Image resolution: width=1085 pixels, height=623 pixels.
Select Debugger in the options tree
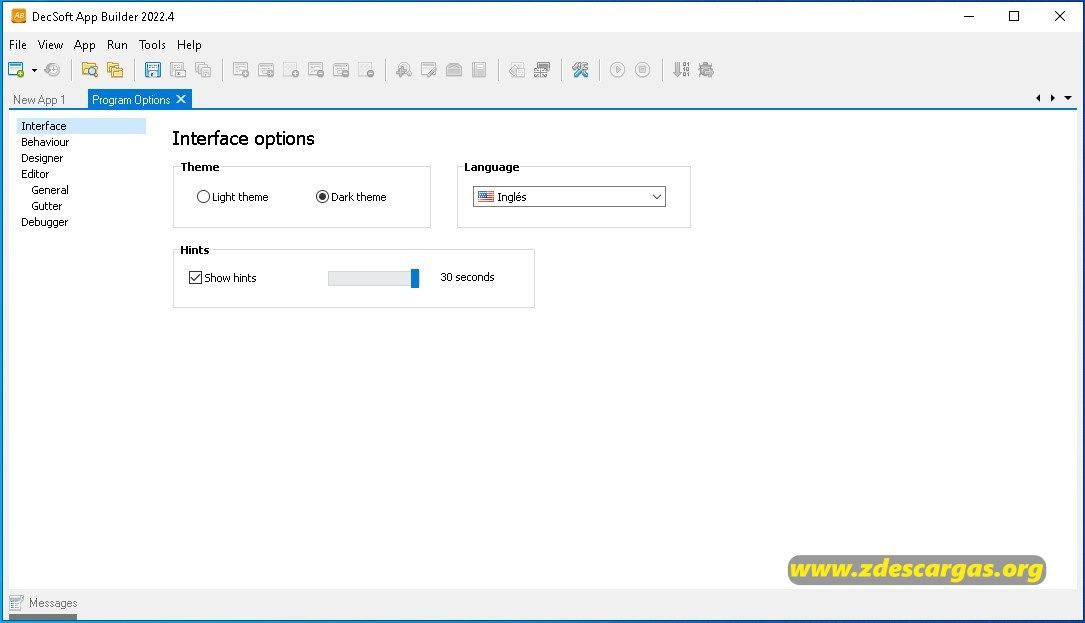(x=44, y=222)
